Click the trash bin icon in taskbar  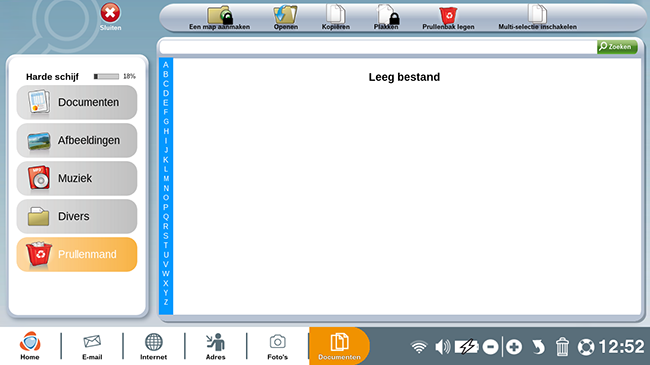tap(562, 347)
